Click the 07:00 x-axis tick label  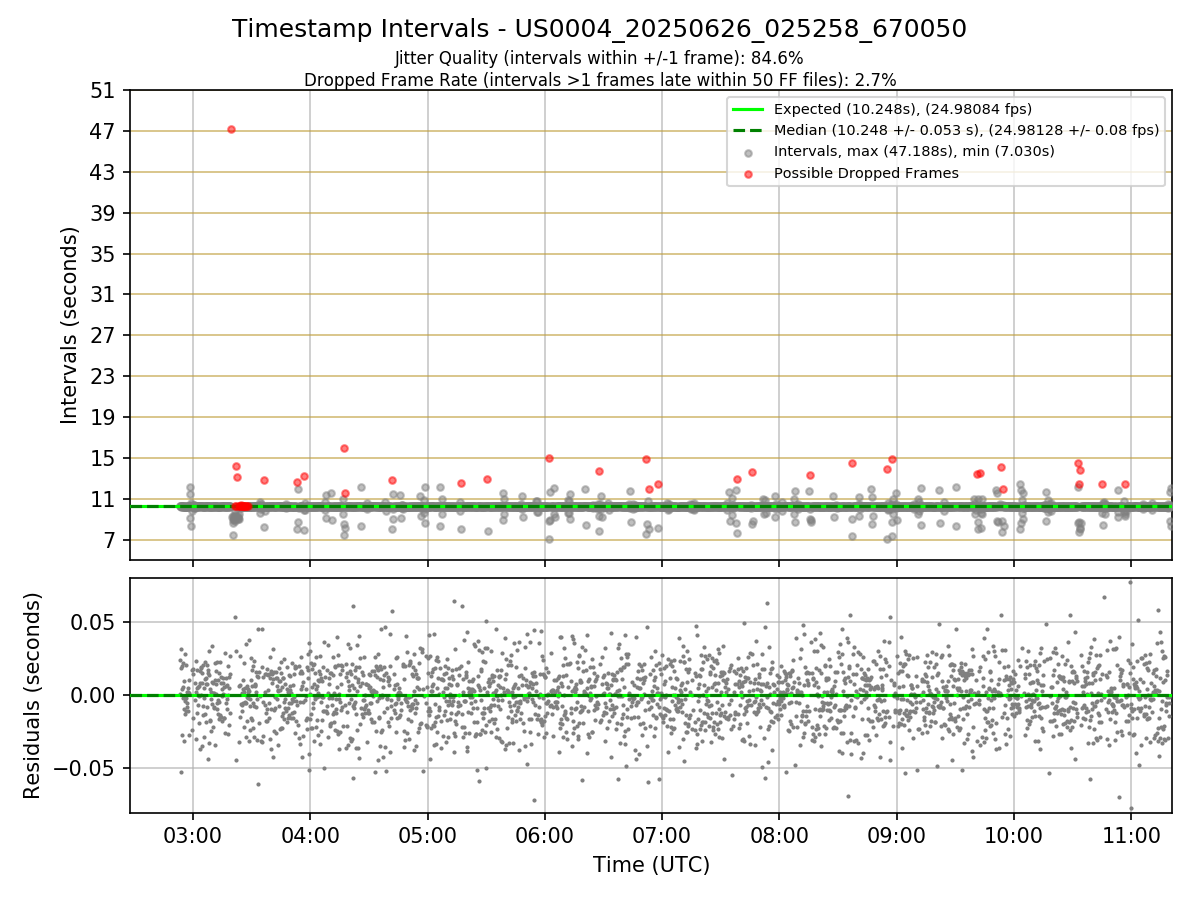point(662,834)
